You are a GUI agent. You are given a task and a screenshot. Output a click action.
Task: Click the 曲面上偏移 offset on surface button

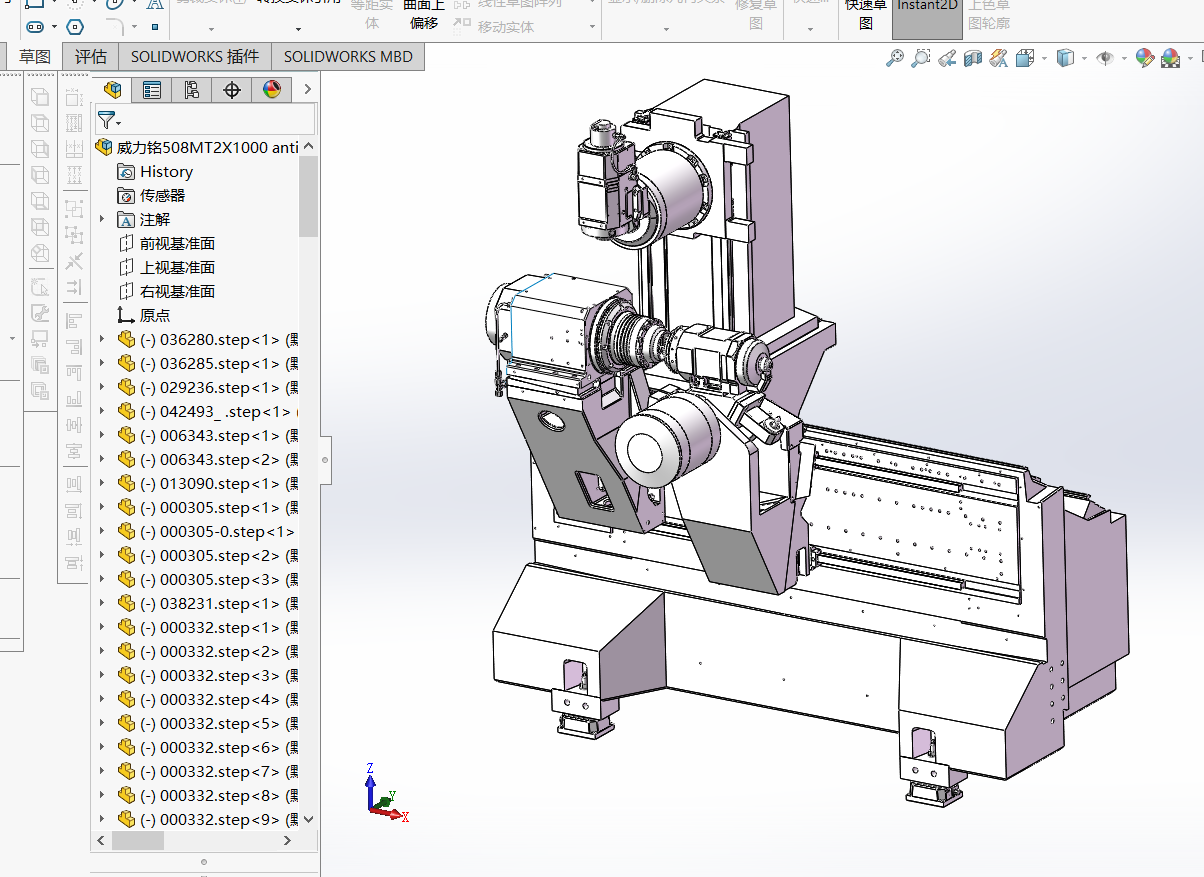(424, 14)
